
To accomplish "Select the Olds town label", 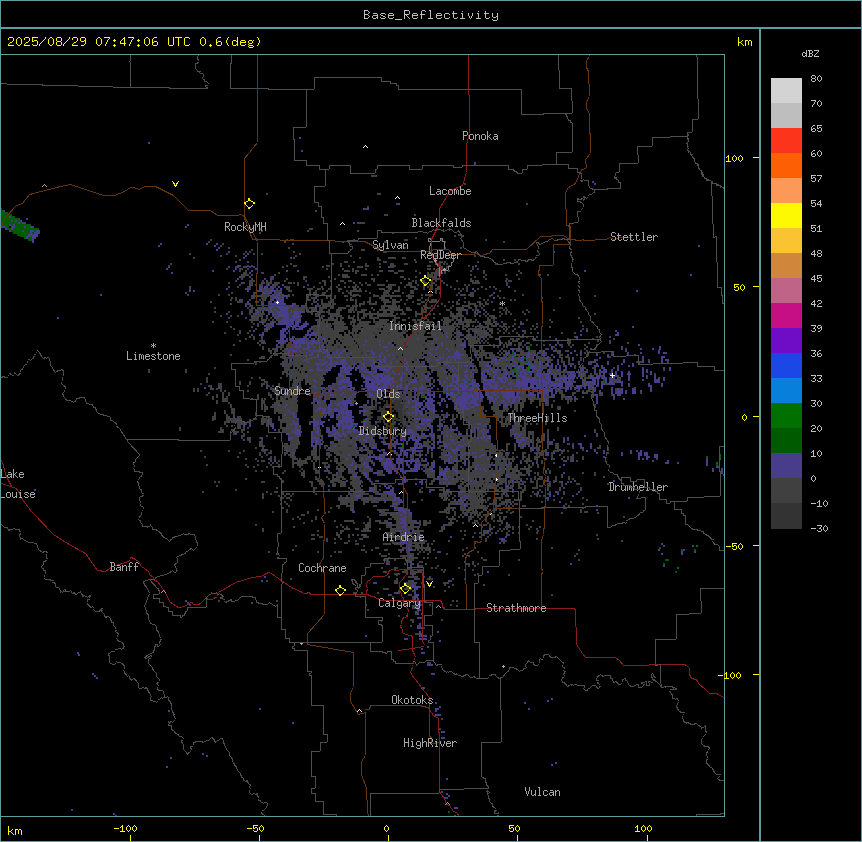I will (388, 394).
